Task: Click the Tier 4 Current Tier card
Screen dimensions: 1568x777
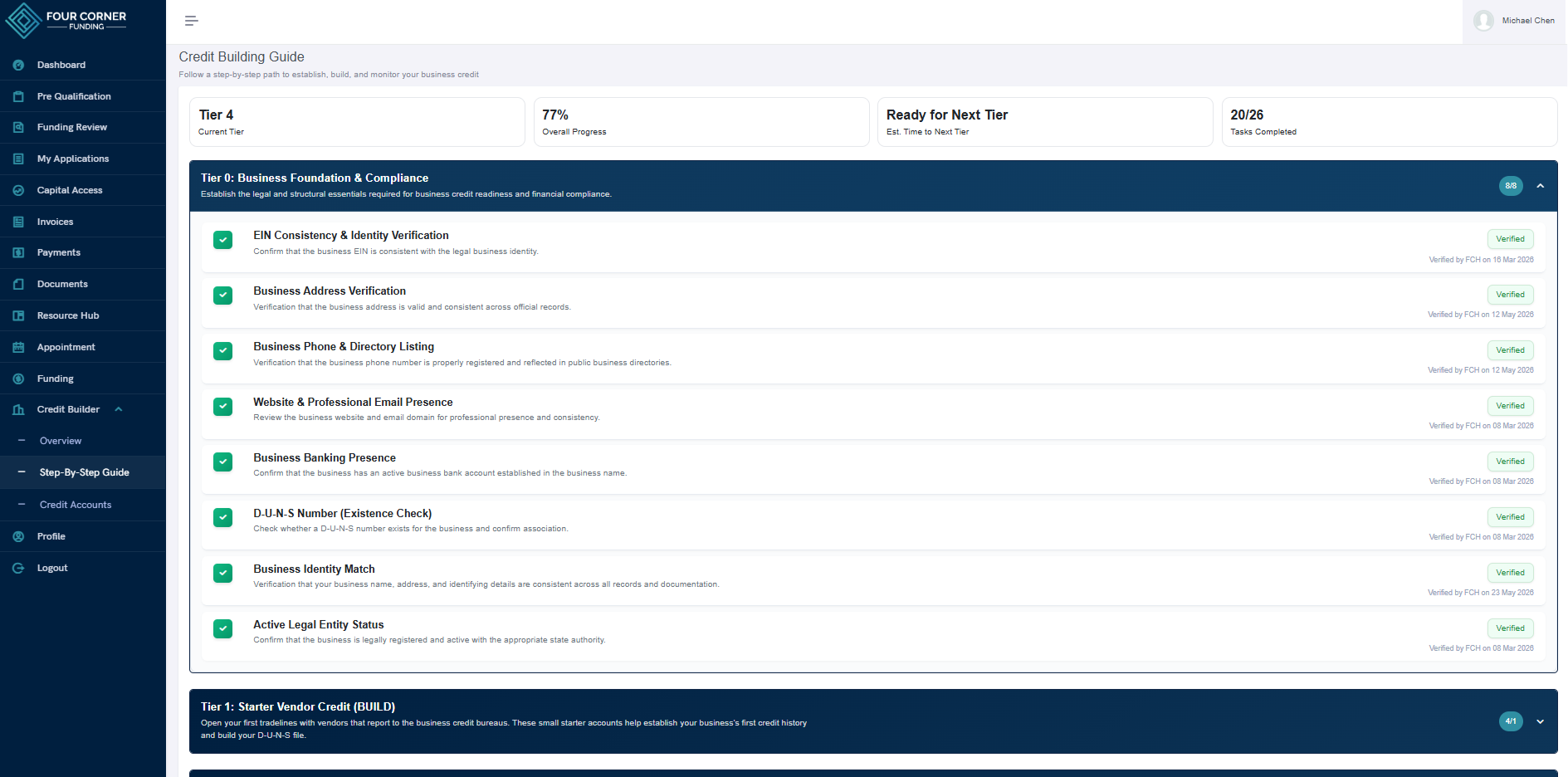Action: pos(357,122)
